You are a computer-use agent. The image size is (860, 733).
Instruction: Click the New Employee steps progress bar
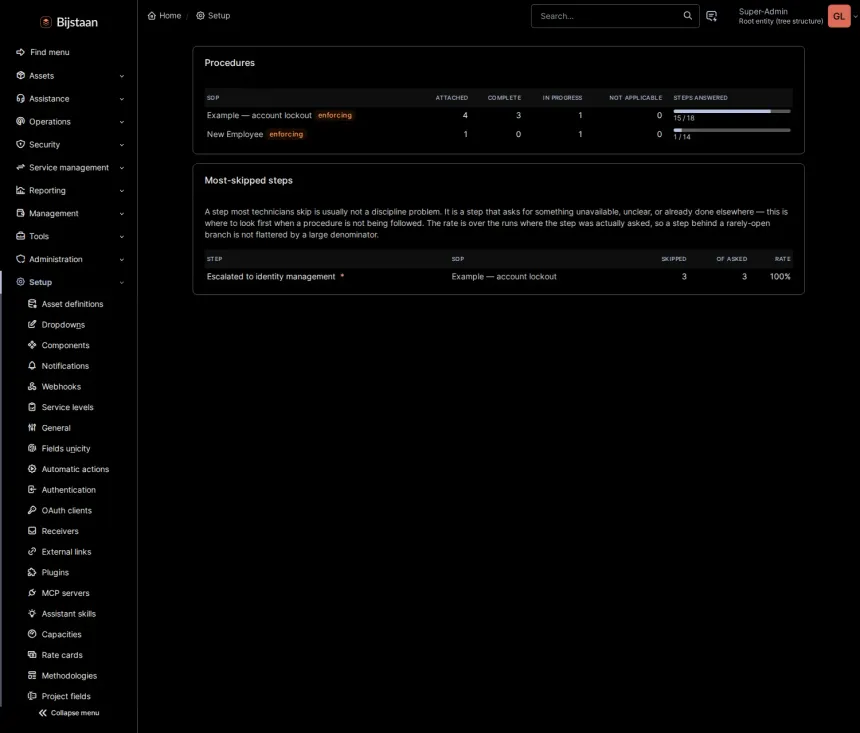(x=732, y=130)
